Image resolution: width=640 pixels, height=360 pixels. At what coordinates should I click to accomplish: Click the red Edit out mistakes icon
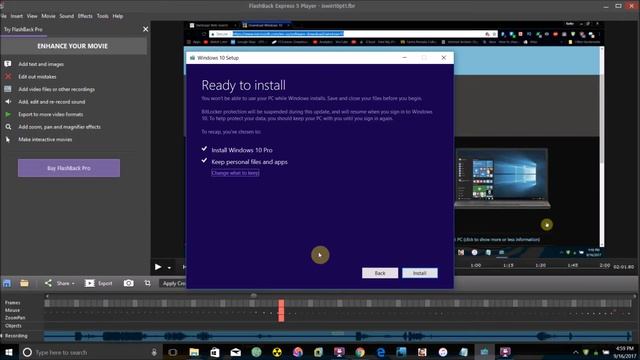(8, 76)
